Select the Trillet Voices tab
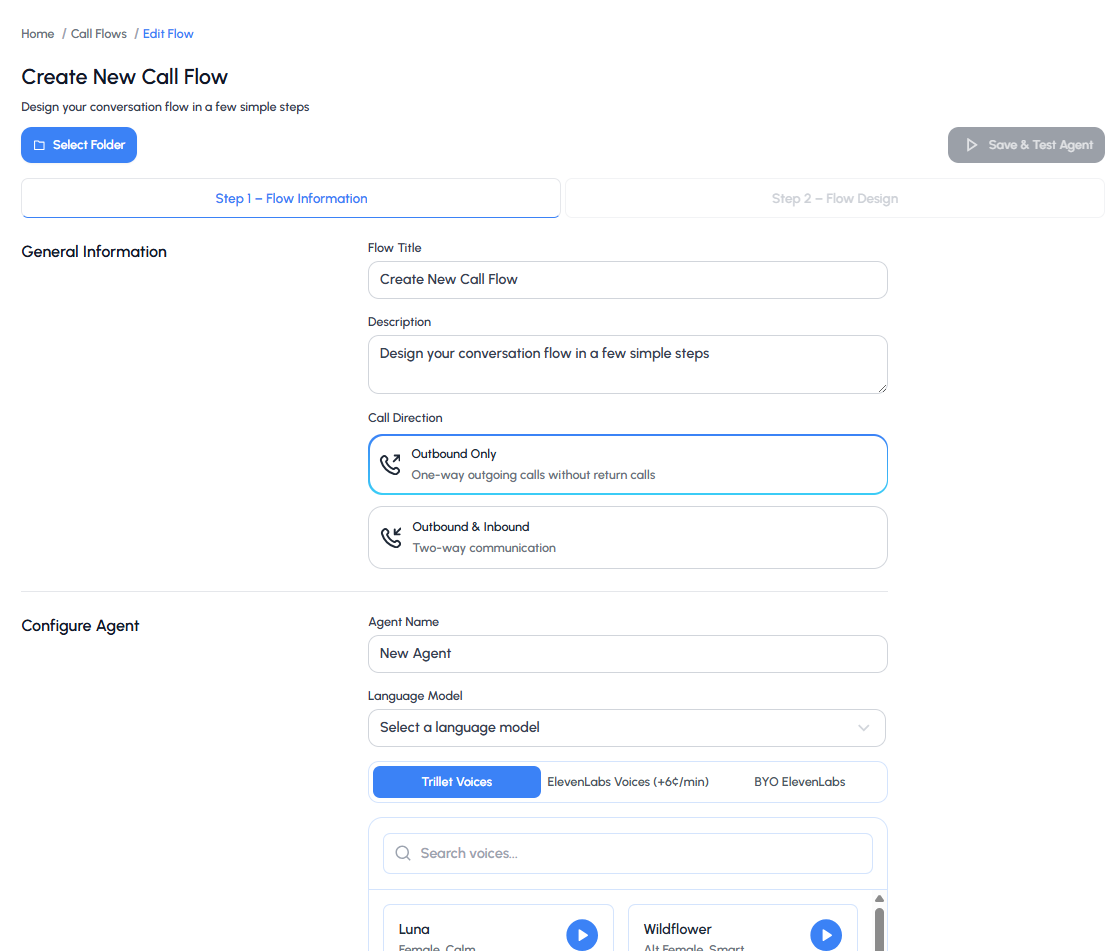Screen dimensions: 1113x951 [x=457, y=782]
